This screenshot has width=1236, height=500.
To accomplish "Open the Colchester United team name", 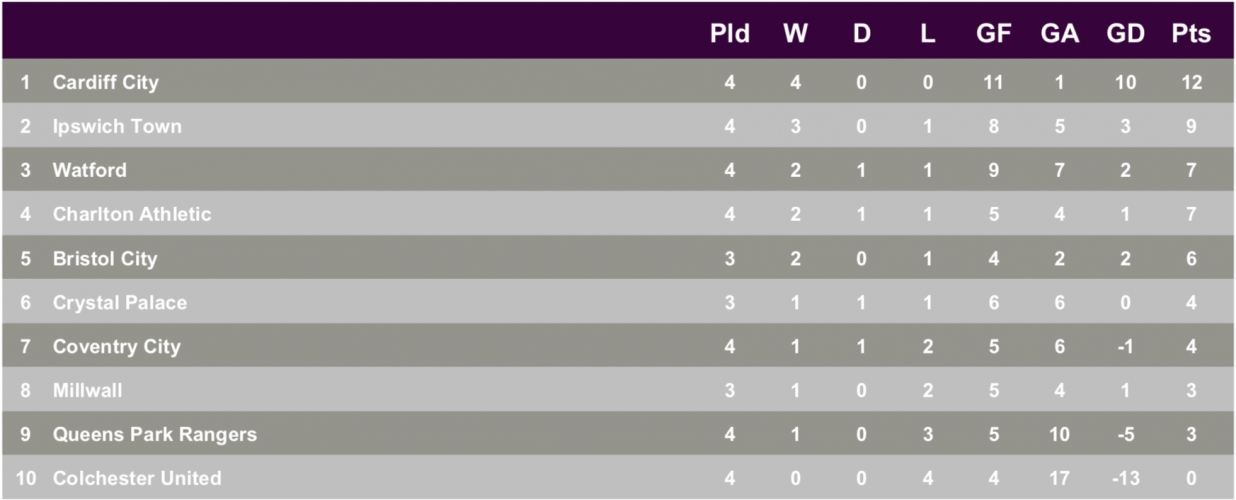I will point(137,478).
